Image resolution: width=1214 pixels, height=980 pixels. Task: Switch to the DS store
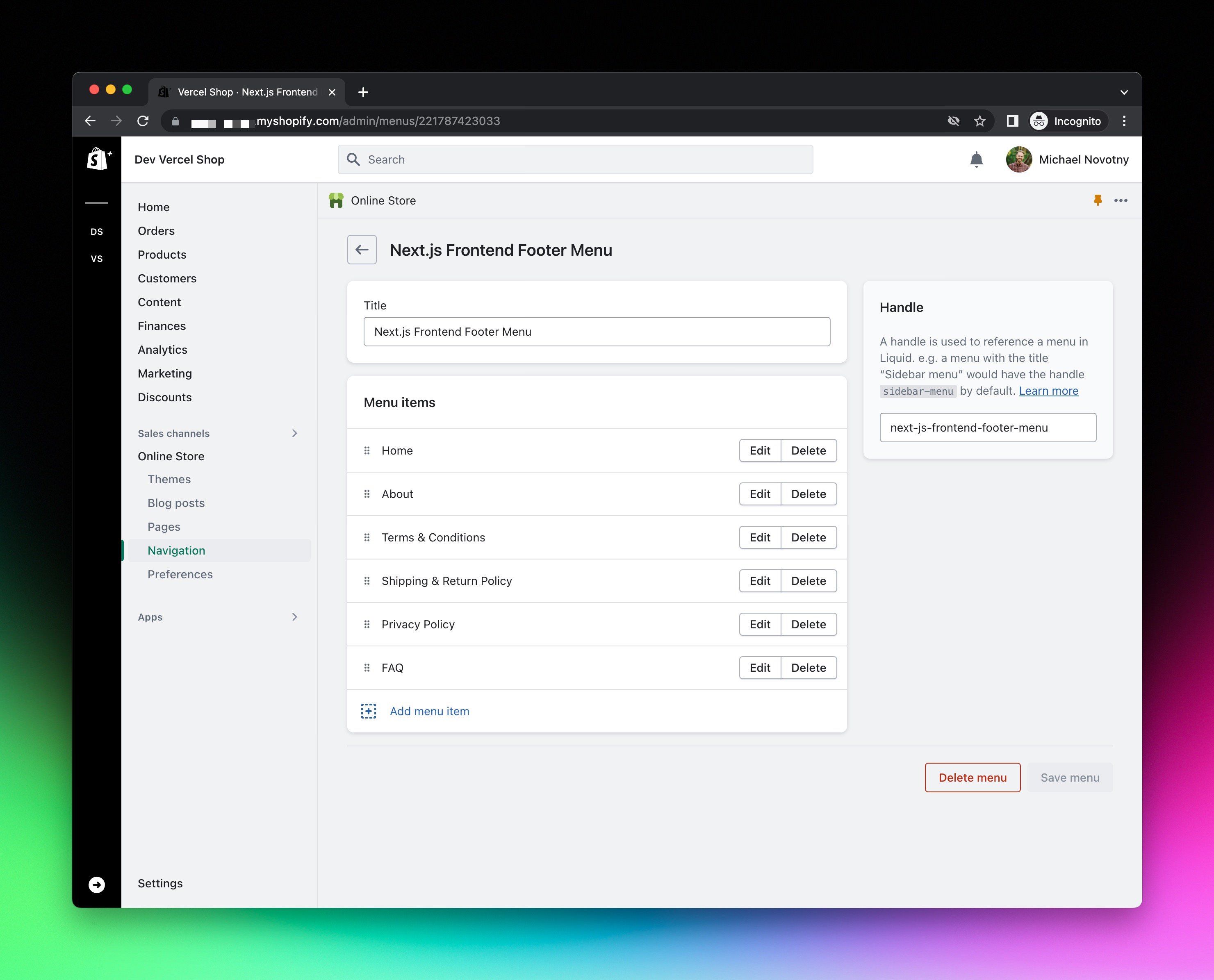pyautogui.click(x=97, y=232)
